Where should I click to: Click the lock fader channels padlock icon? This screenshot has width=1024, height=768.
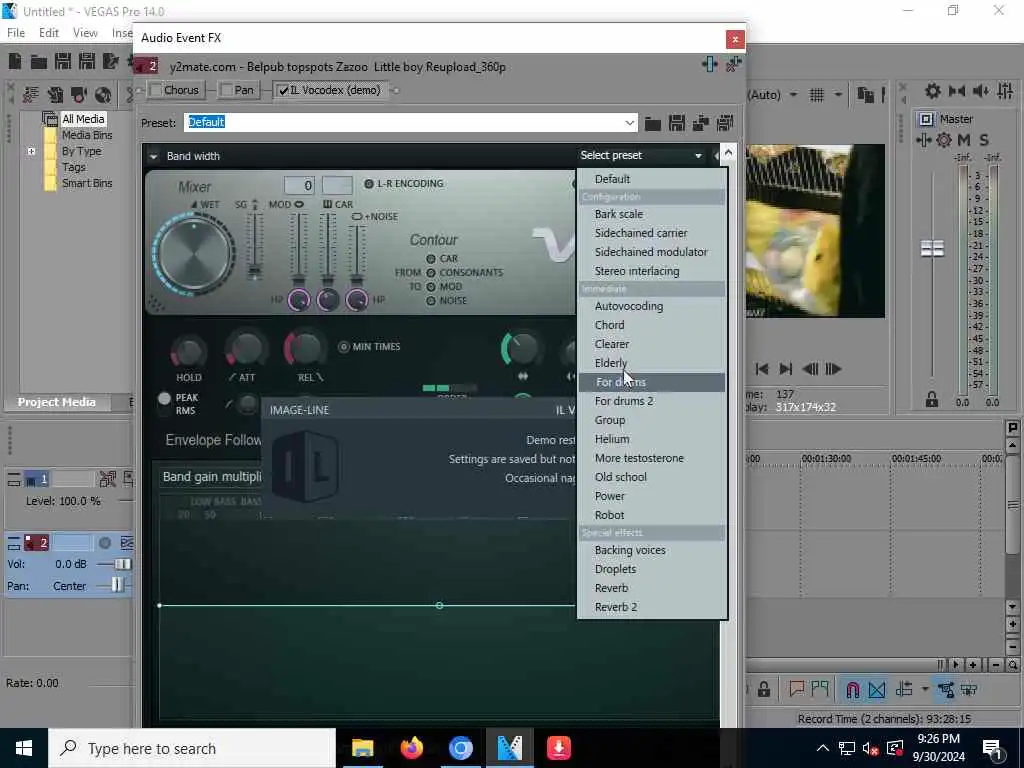point(932,399)
